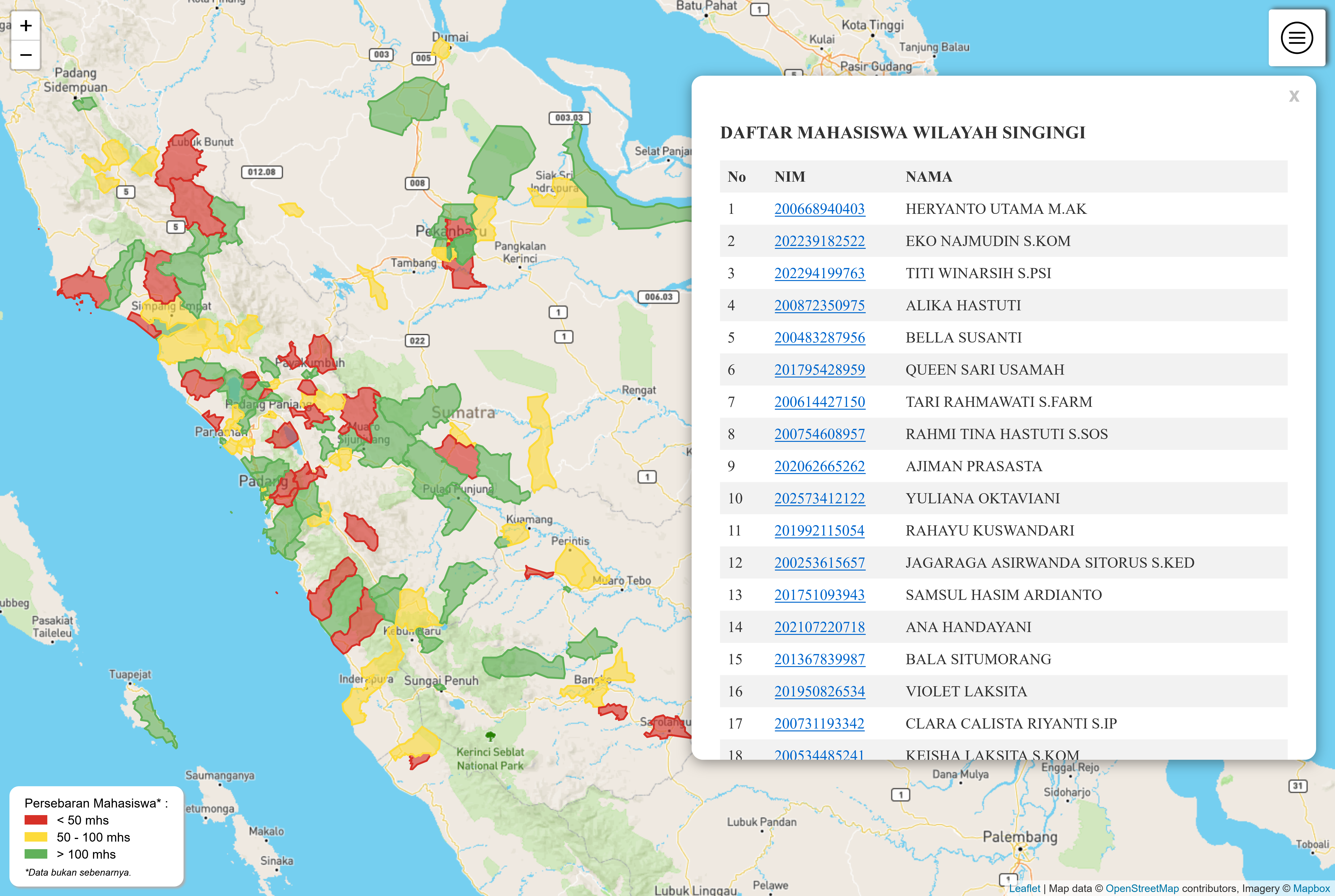Screen dimensions: 1335x896
Task: Select name TITI WINARSIH S.PSI
Action: [x=978, y=273]
